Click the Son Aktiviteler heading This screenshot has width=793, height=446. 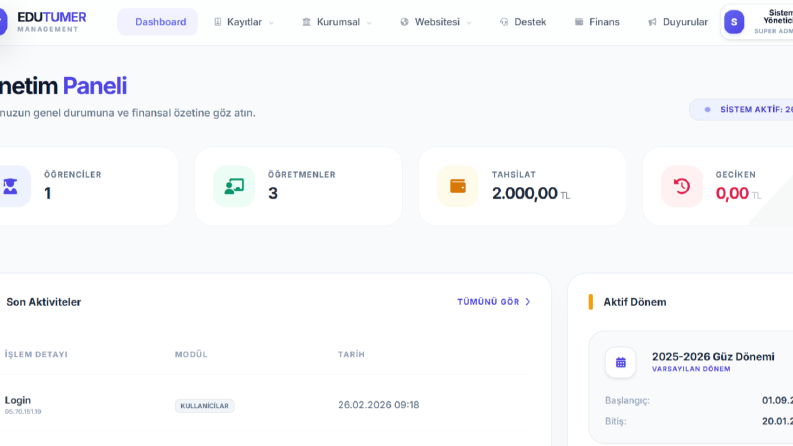click(43, 302)
